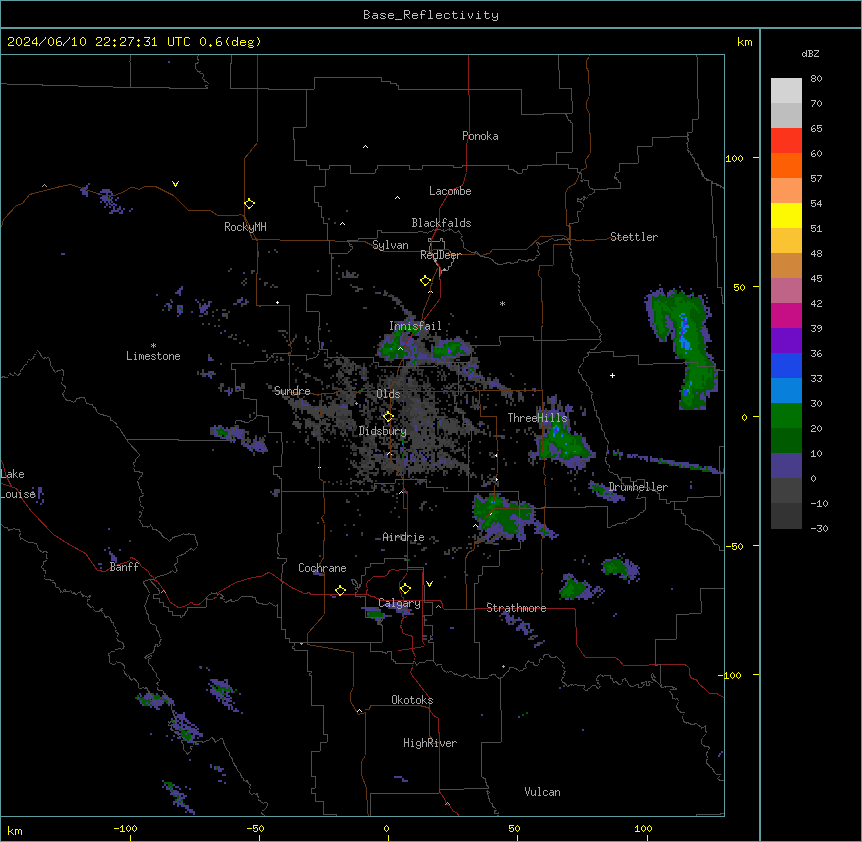Viewport: 862px width, 842px height.
Task: Click the Base_Reflectivity title text
Action: click(x=431, y=15)
